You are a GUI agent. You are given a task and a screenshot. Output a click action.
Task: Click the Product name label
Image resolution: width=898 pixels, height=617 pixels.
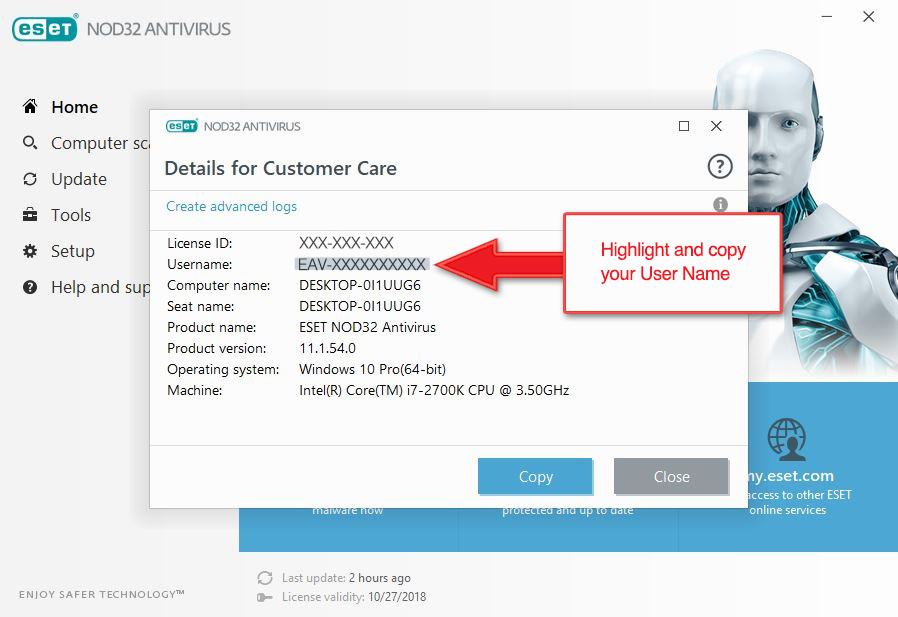coord(212,327)
